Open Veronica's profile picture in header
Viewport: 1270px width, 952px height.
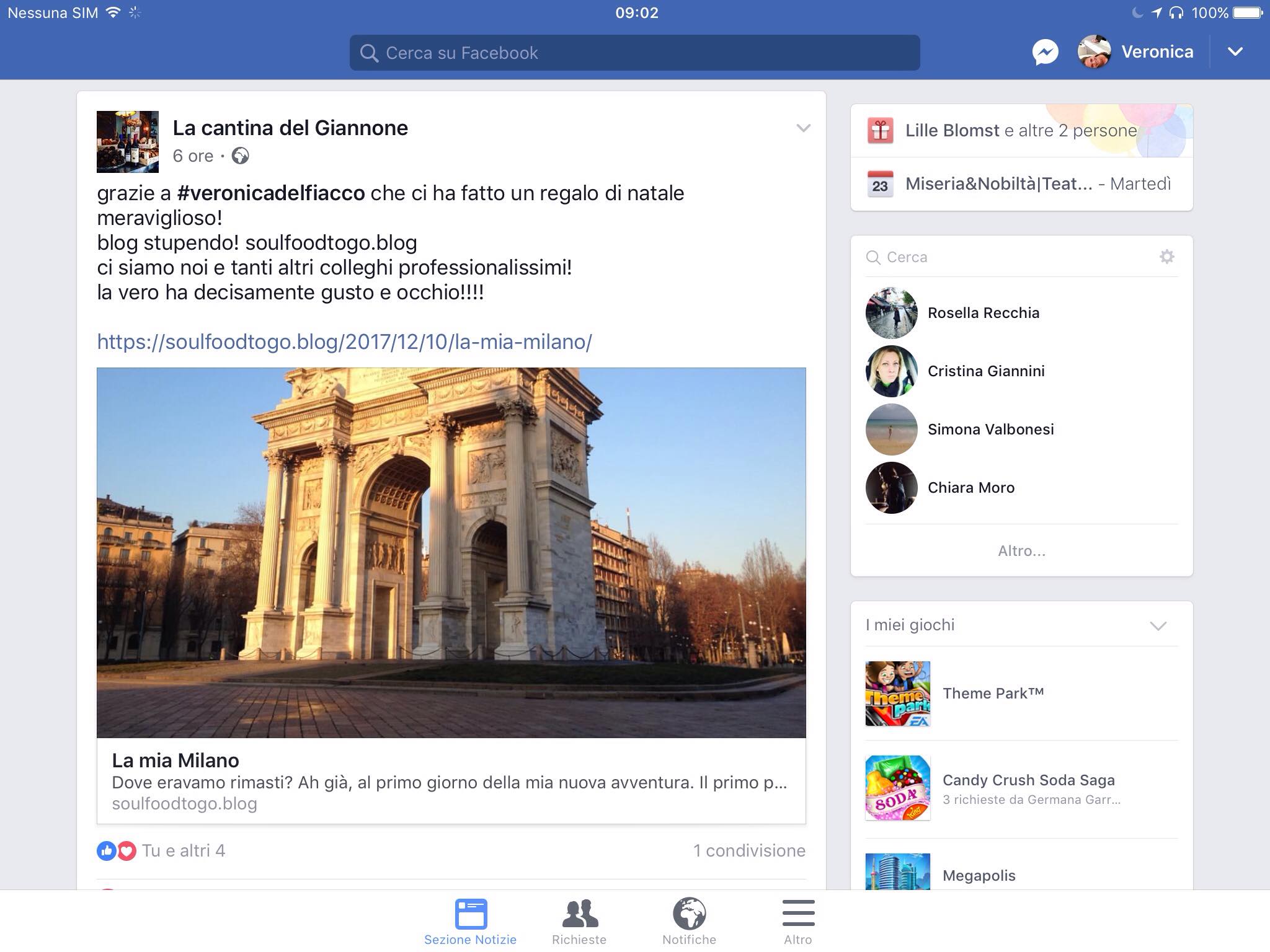click(1095, 52)
